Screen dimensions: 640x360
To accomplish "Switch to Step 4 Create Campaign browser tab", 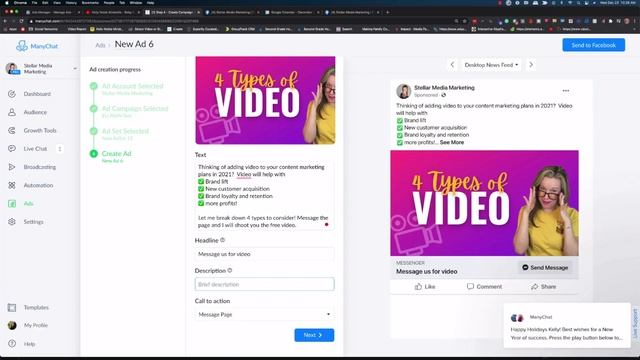I will [x=172, y=12].
